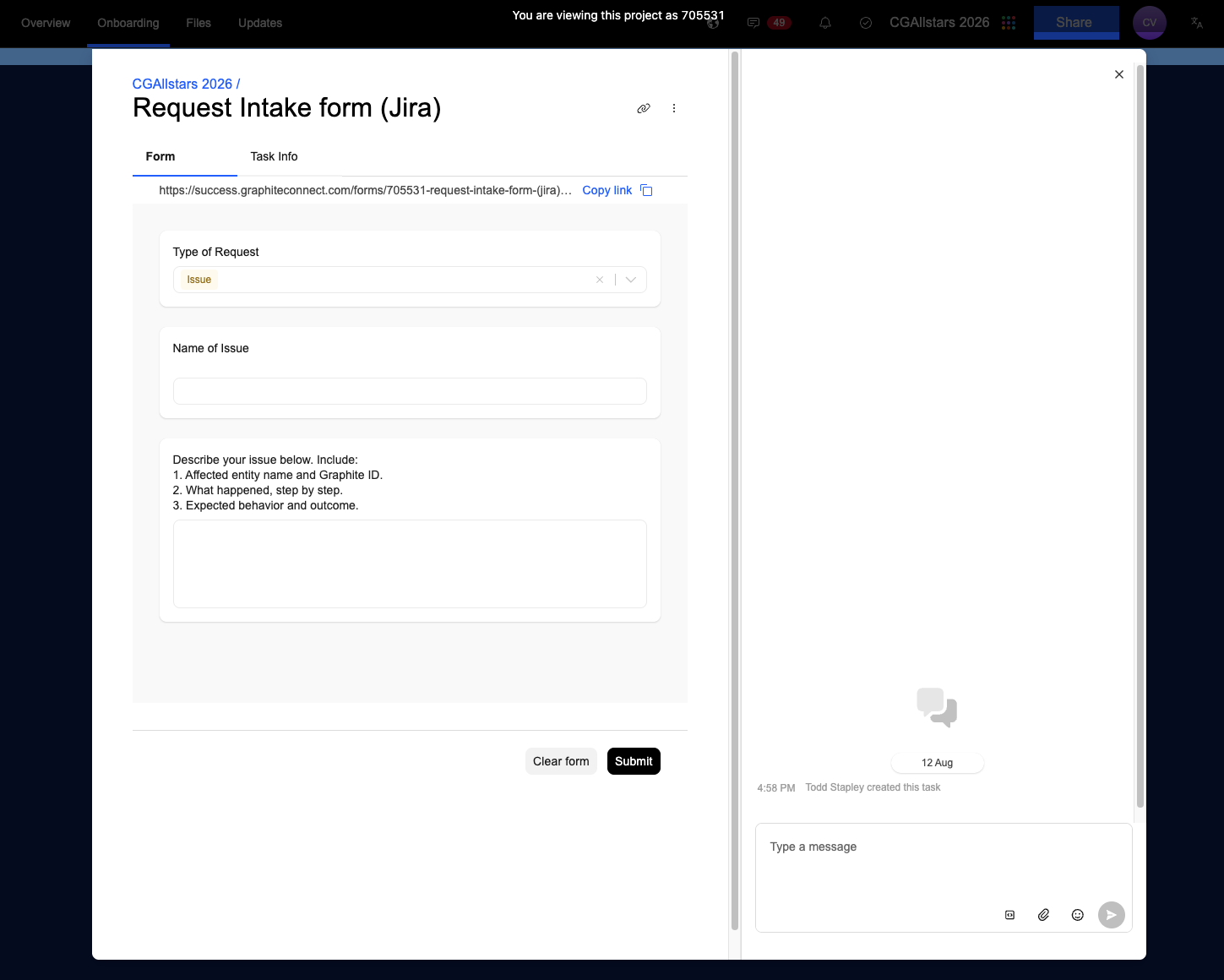1224x980 pixels.
Task: Focus the Name of Issue input field
Action: pyautogui.click(x=410, y=391)
